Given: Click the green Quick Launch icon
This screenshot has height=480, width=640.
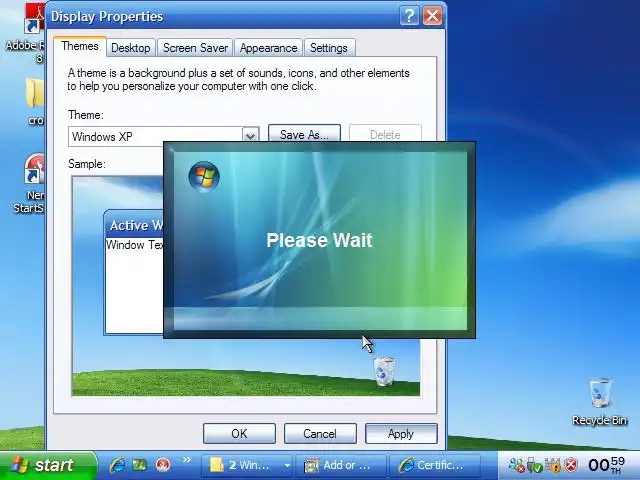Looking at the screenshot, I should point(140,465).
